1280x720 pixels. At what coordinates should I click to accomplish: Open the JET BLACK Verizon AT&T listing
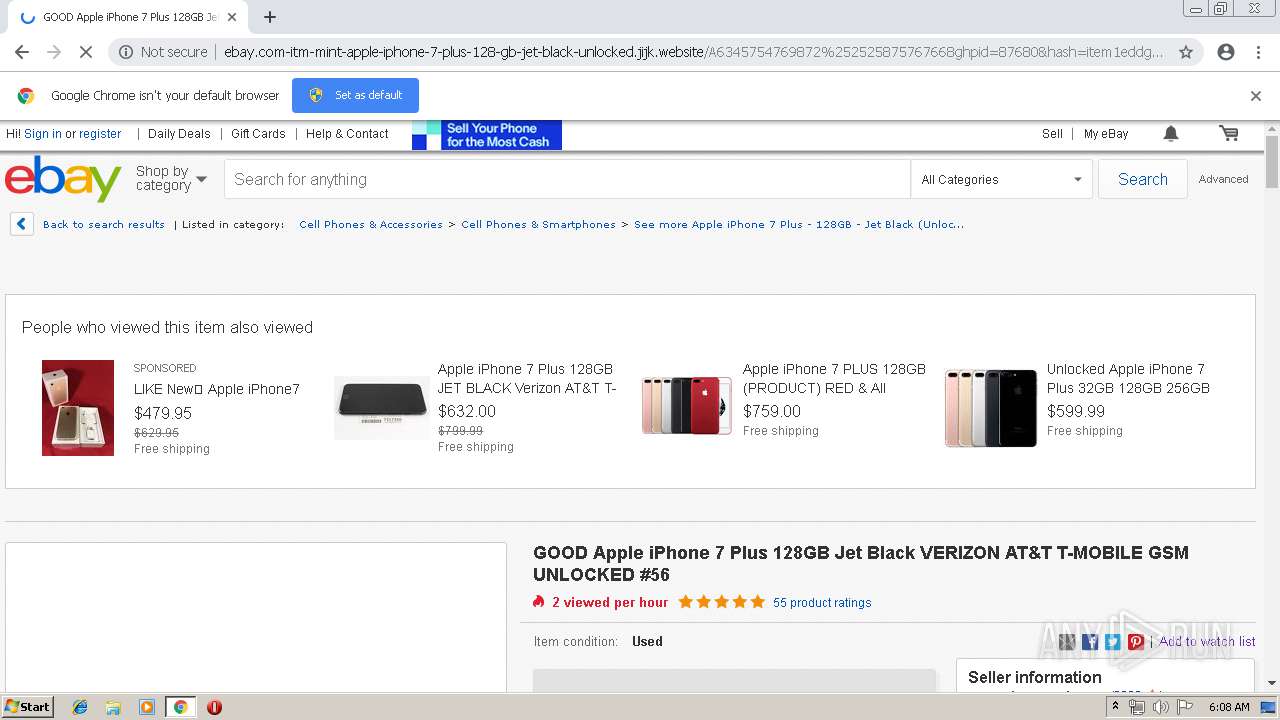tap(527, 378)
